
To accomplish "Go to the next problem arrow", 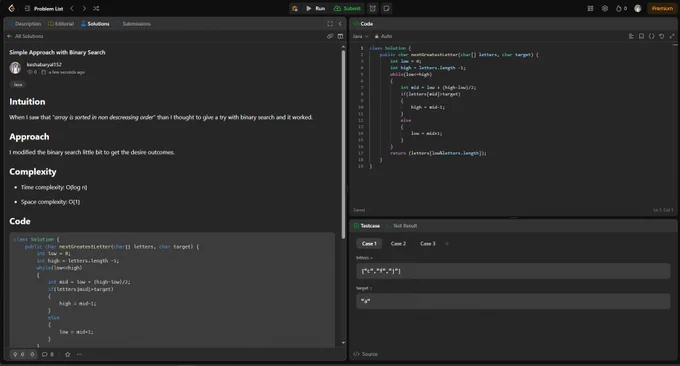I will point(84,8).
